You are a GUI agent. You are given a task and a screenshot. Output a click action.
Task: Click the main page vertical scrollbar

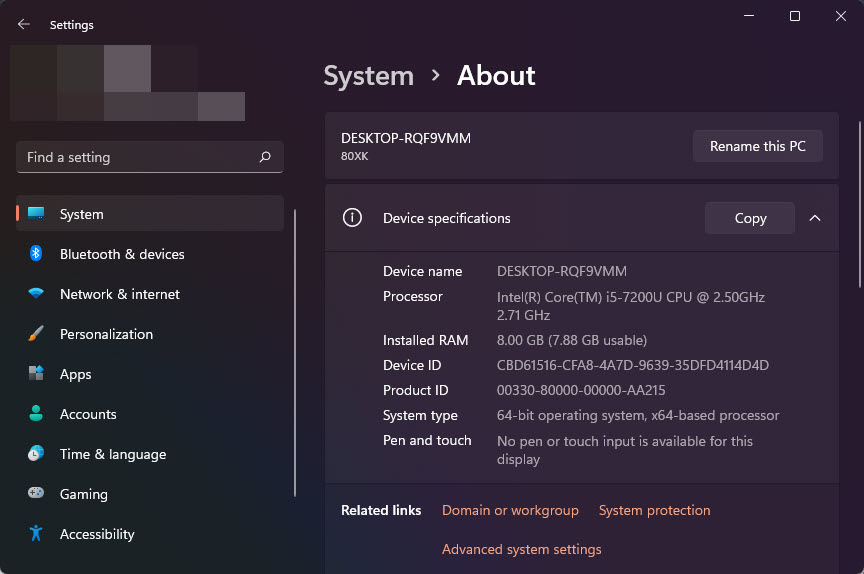[x=860, y=204]
